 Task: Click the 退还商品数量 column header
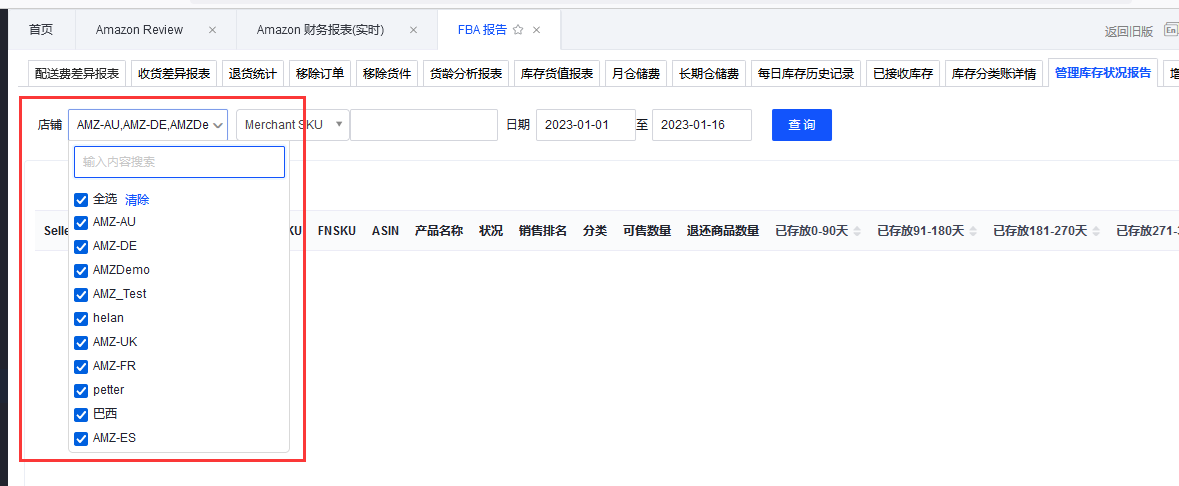pyautogui.click(x=723, y=231)
